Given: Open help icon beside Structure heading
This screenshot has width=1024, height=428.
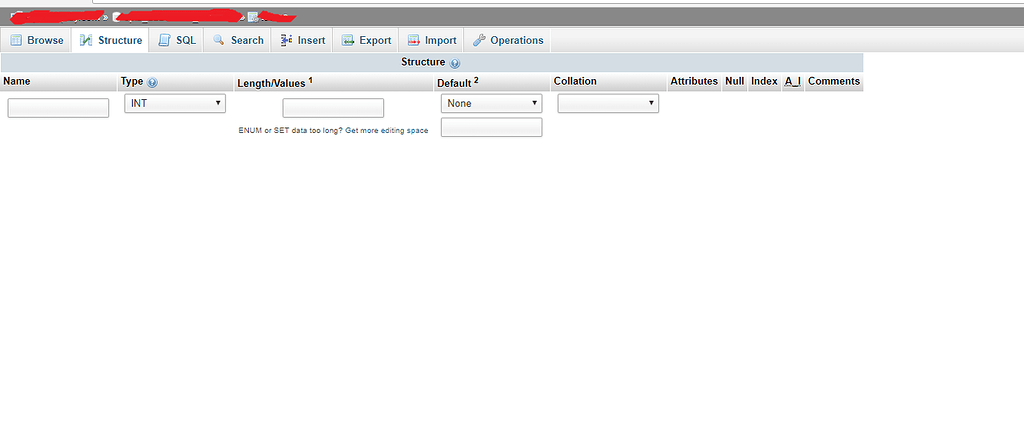Looking at the screenshot, I should click(455, 63).
